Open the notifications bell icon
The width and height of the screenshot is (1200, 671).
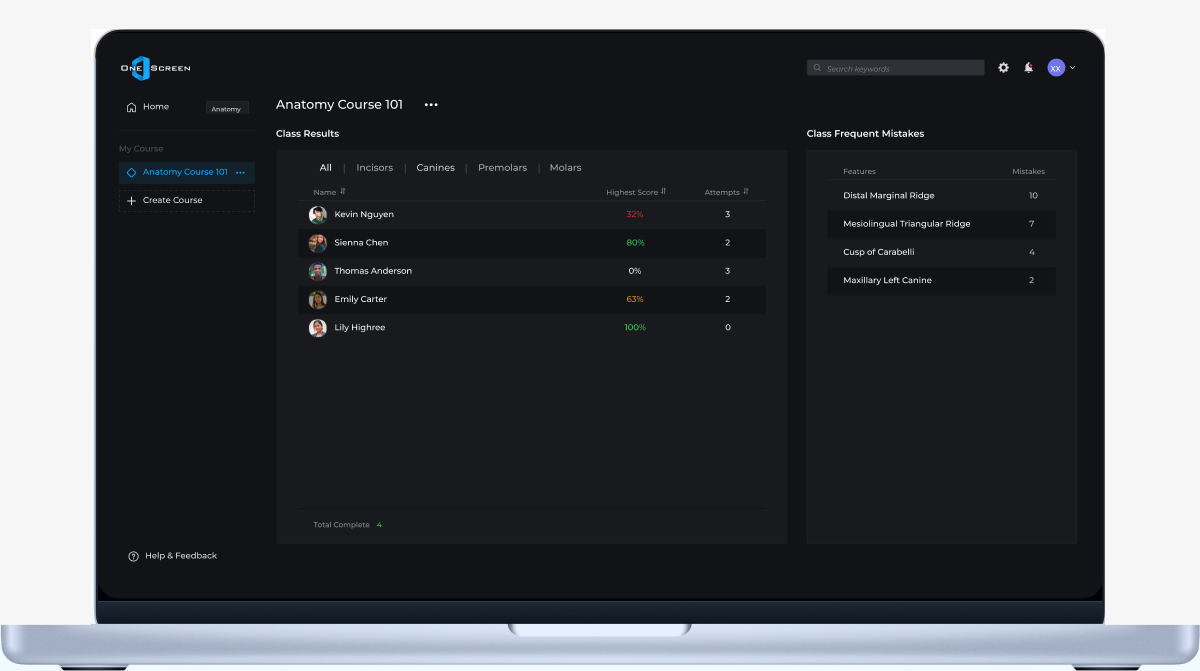pos(1029,68)
